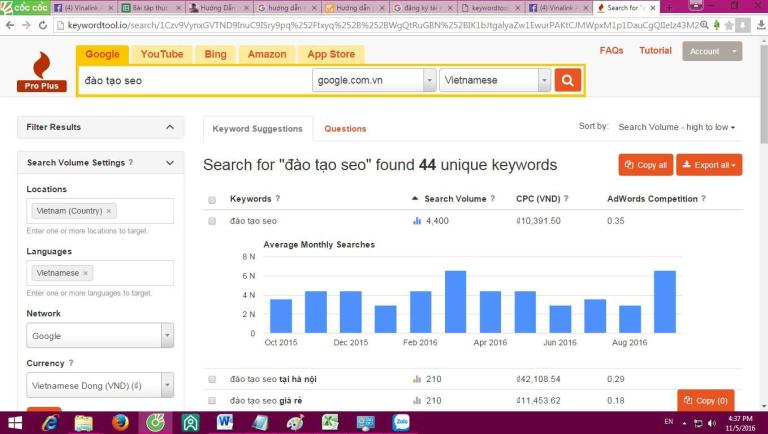Viewport: 768px width, 434px height.
Task: Show chart icon for đào tạo seo giá rẻ
Action: point(417,401)
